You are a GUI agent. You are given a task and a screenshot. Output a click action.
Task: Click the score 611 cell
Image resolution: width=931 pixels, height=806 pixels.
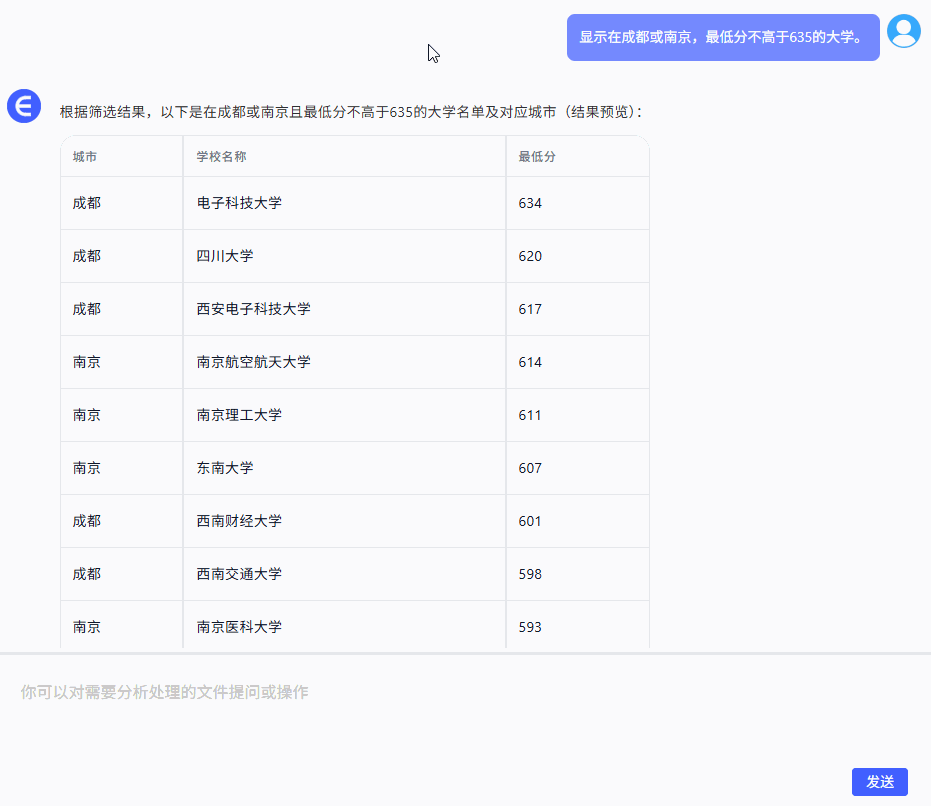pos(578,415)
